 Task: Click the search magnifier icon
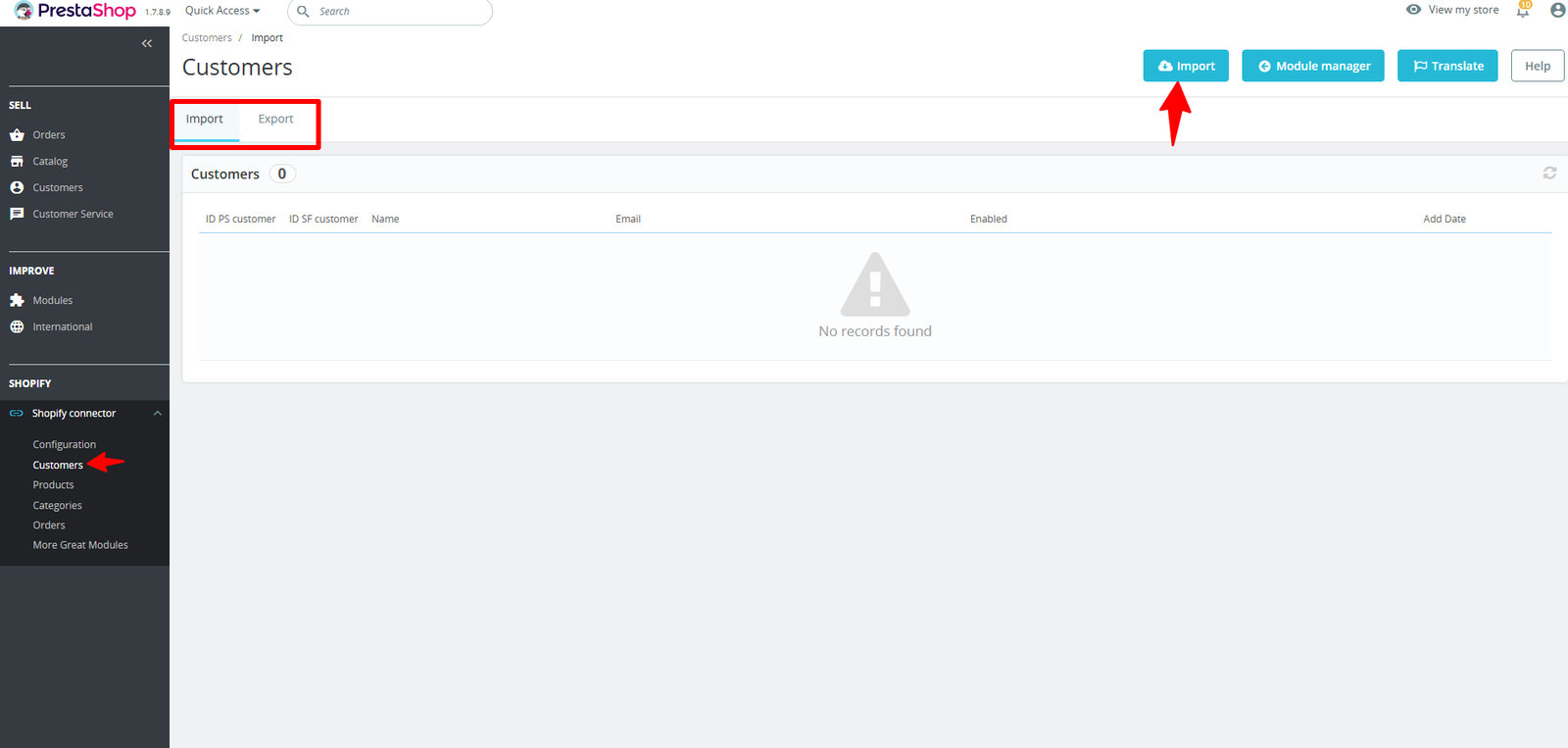pos(303,12)
